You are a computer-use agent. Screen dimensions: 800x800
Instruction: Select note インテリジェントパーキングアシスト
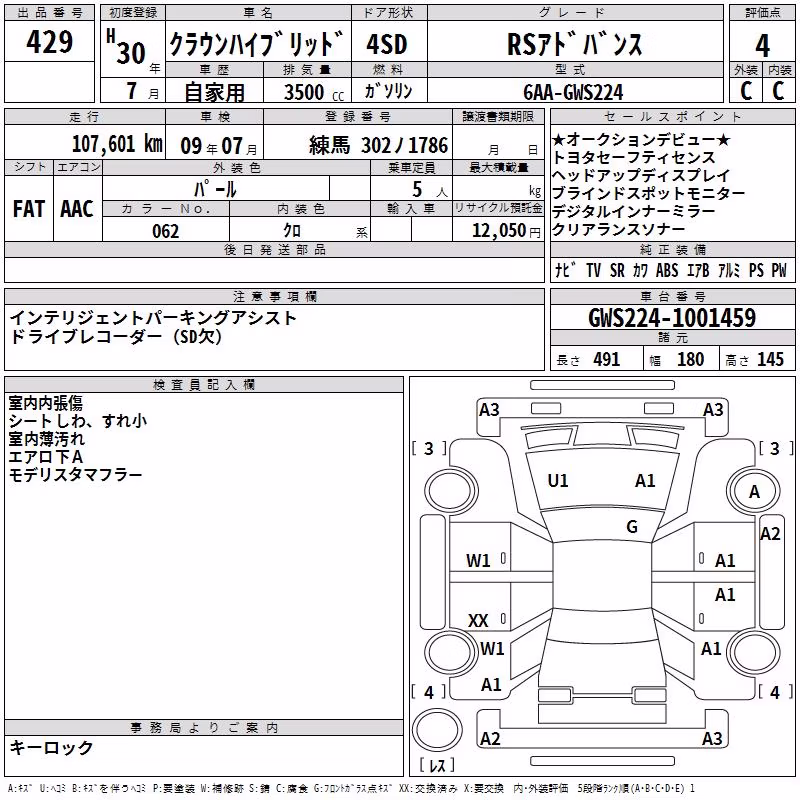tap(153, 318)
